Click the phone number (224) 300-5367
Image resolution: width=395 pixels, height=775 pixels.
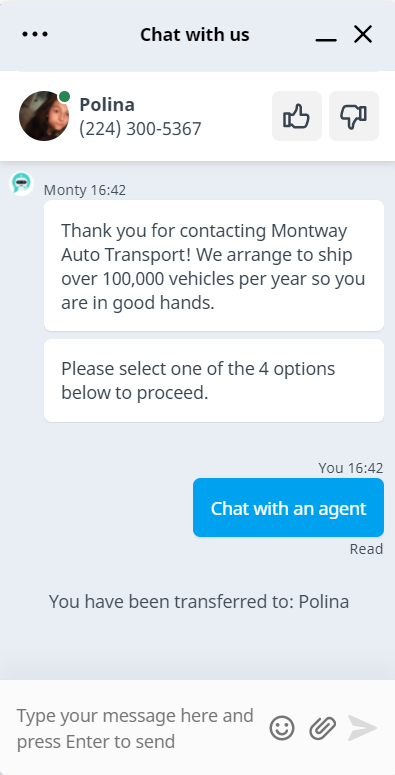click(140, 129)
